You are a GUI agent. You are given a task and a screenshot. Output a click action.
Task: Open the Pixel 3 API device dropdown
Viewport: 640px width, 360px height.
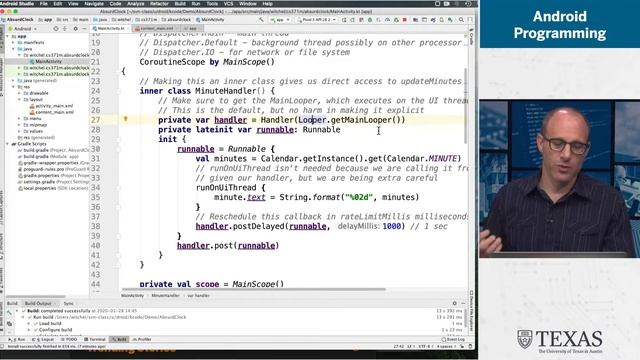click(x=317, y=20)
